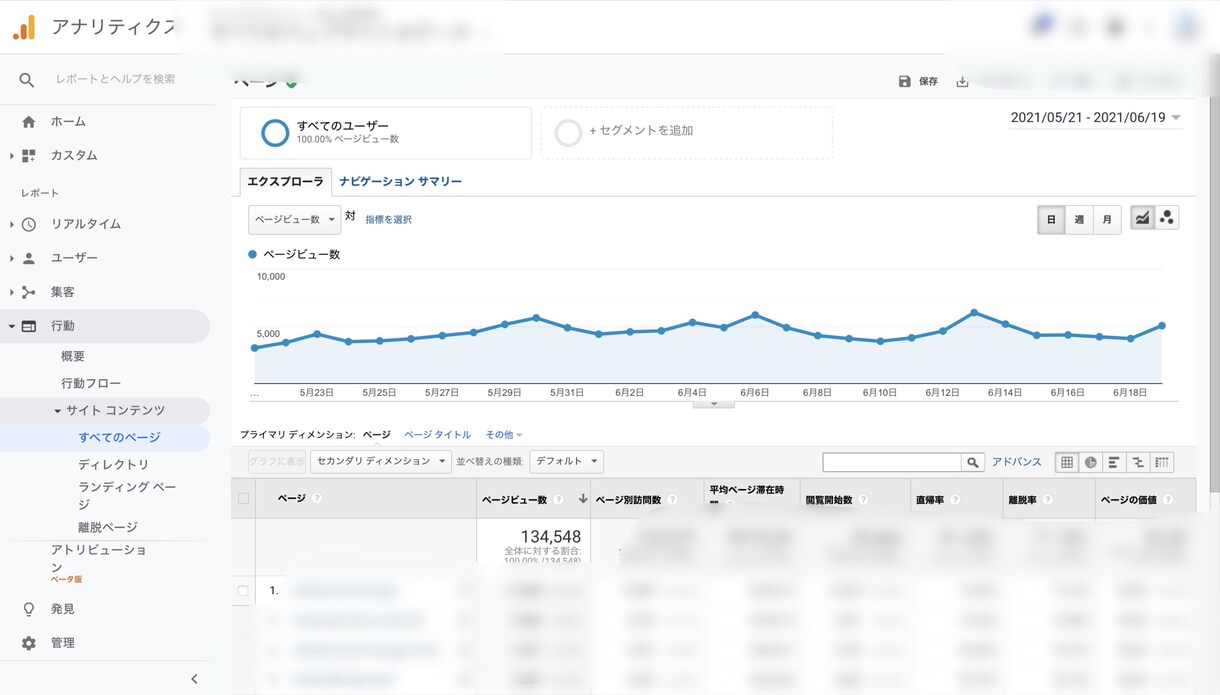Open the date range 2021/05/21 - 2021/06/19 picker
1220x695 pixels.
(x=1096, y=118)
